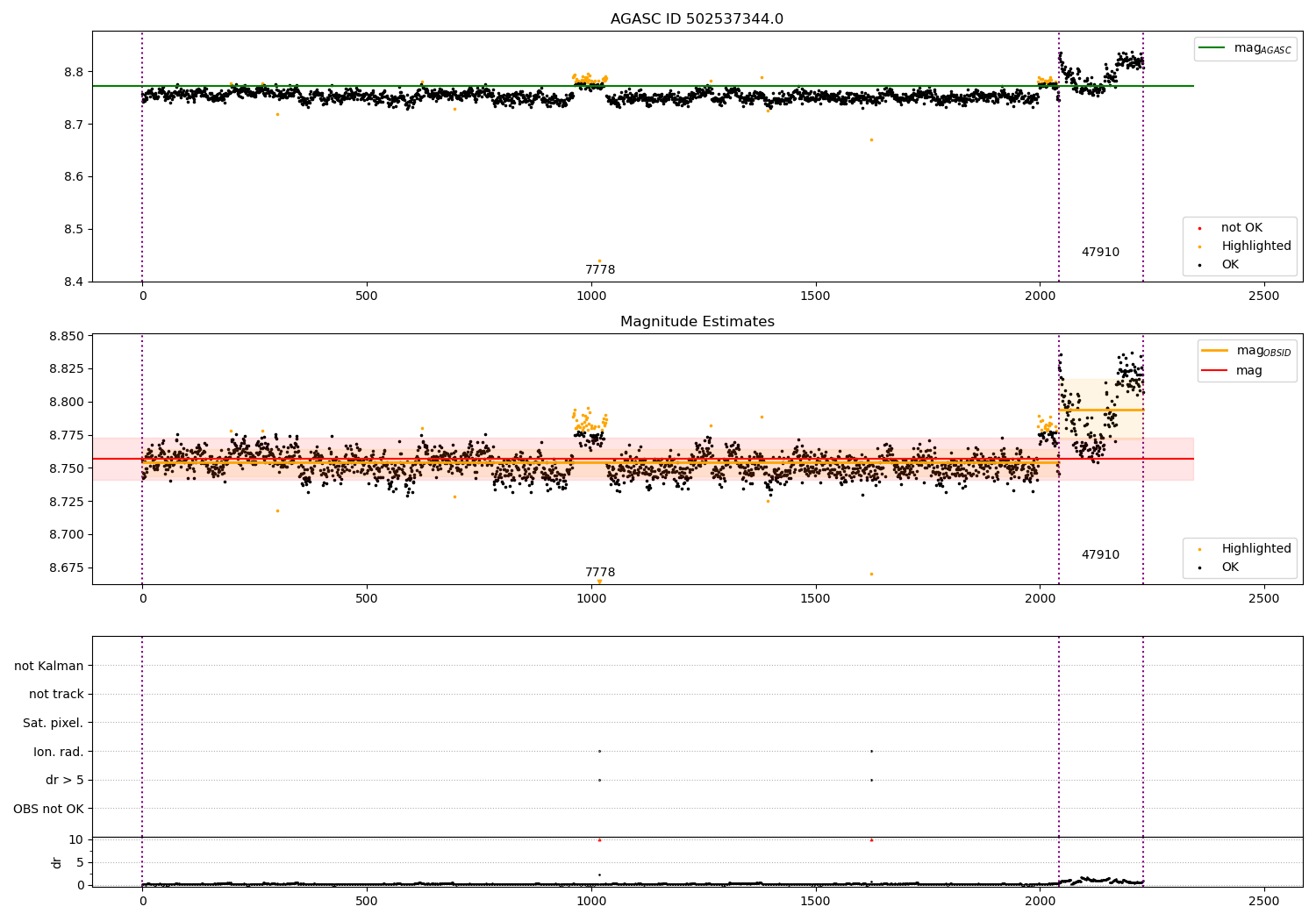Click x-tick '500' under the bottom panel

367,901
